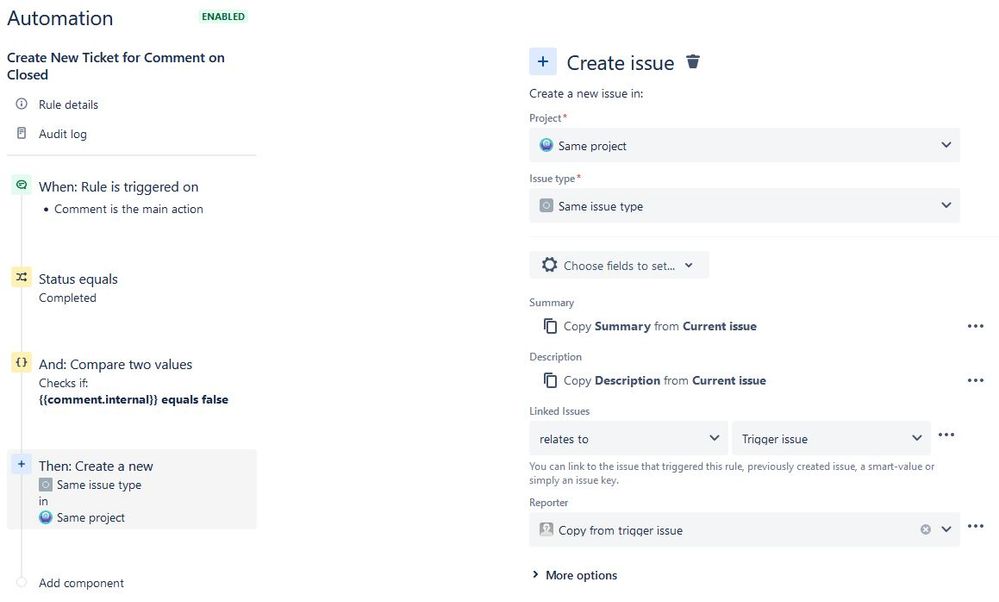Select the And: Compare two values condition
This screenshot has height=602, width=999.
pos(115,364)
